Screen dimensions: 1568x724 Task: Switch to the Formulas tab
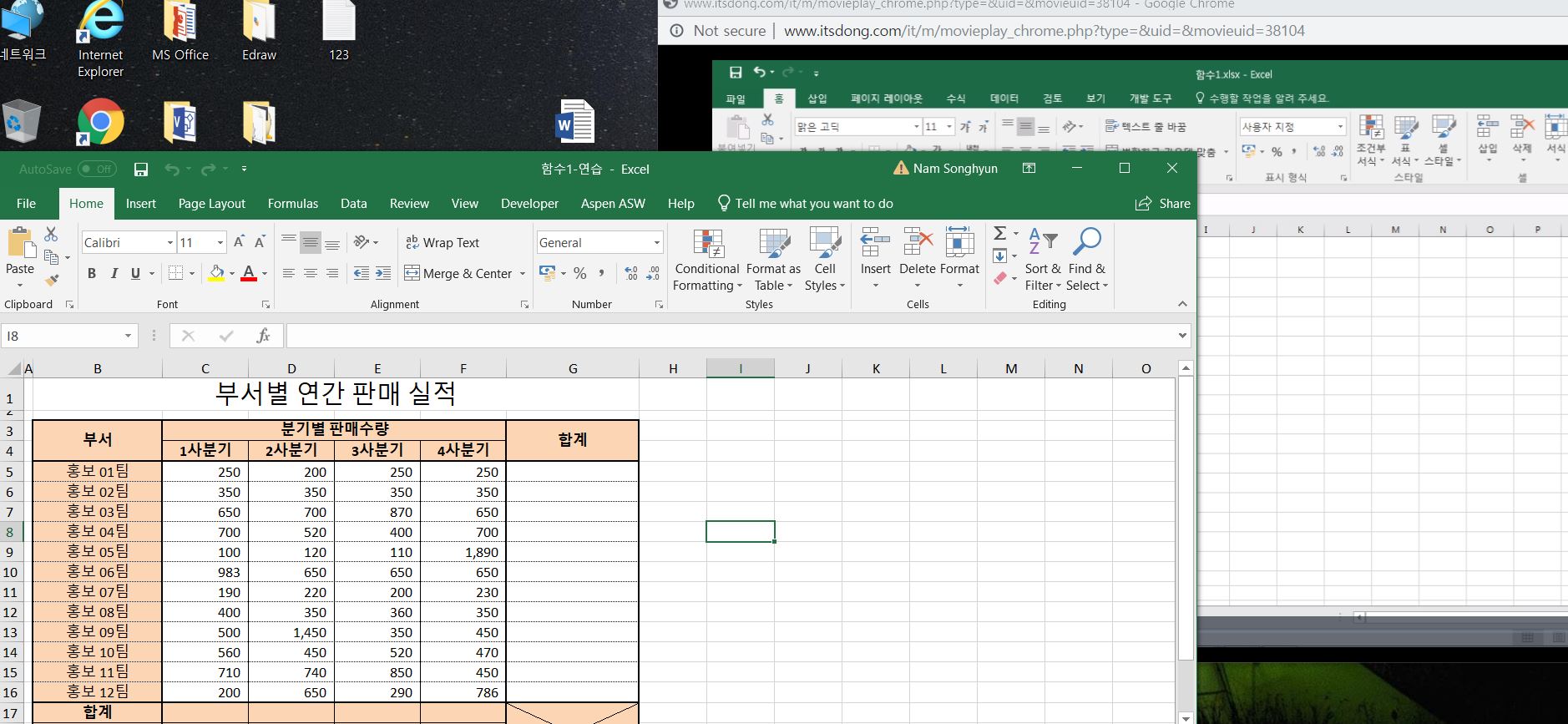pos(292,204)
